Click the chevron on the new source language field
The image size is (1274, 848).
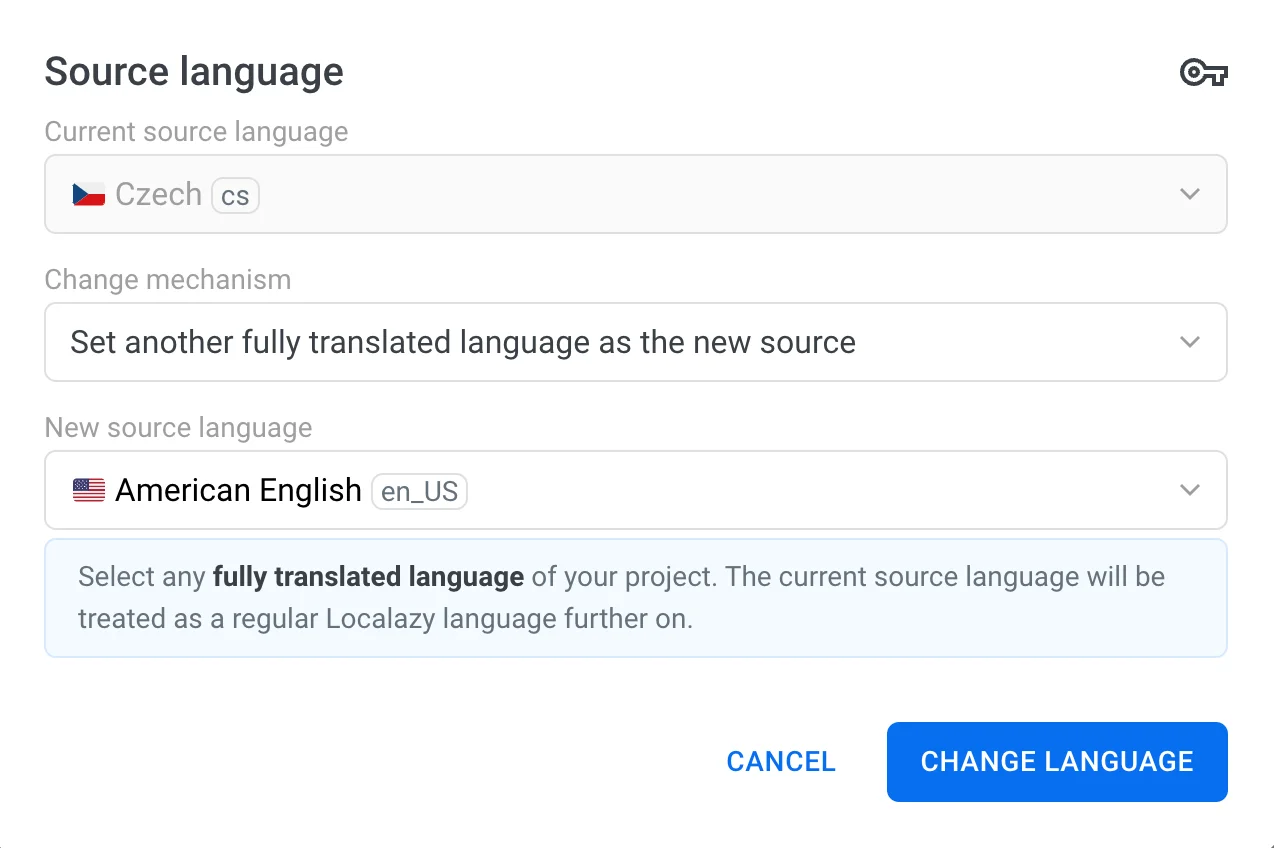coord(1189,490)
